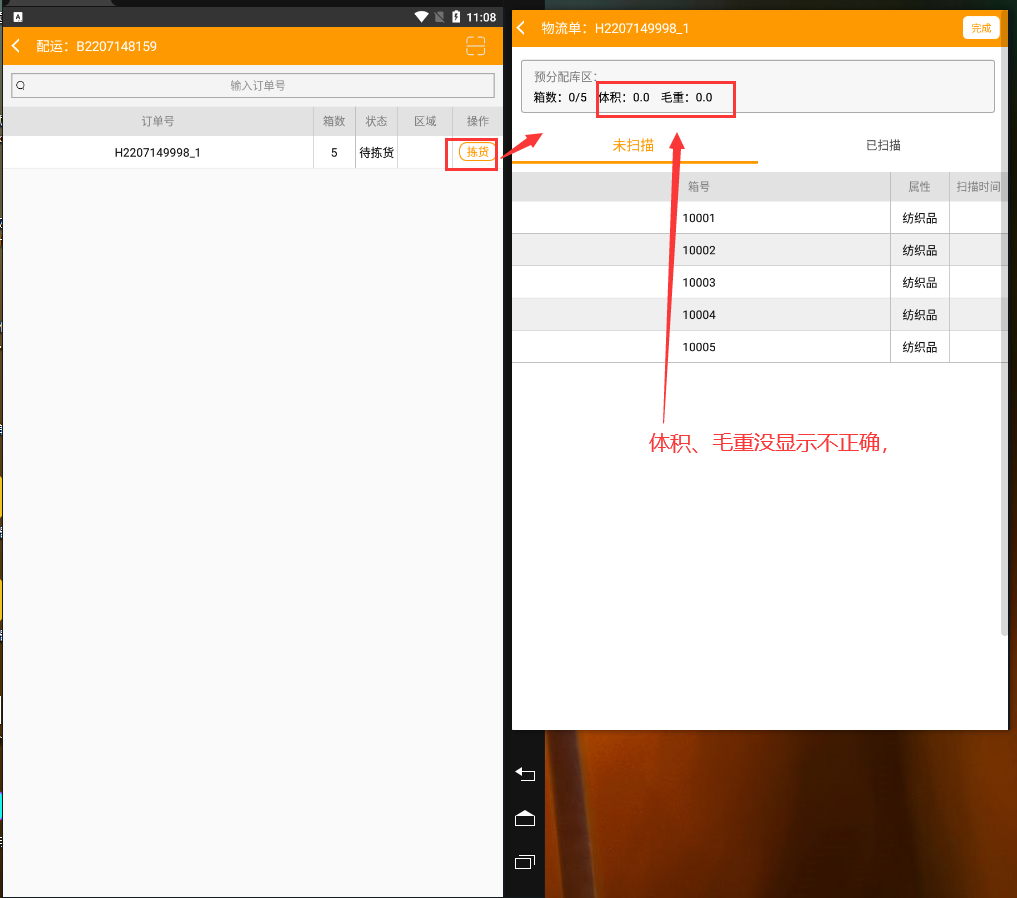Click the 箱号 column header

[699, 187]
